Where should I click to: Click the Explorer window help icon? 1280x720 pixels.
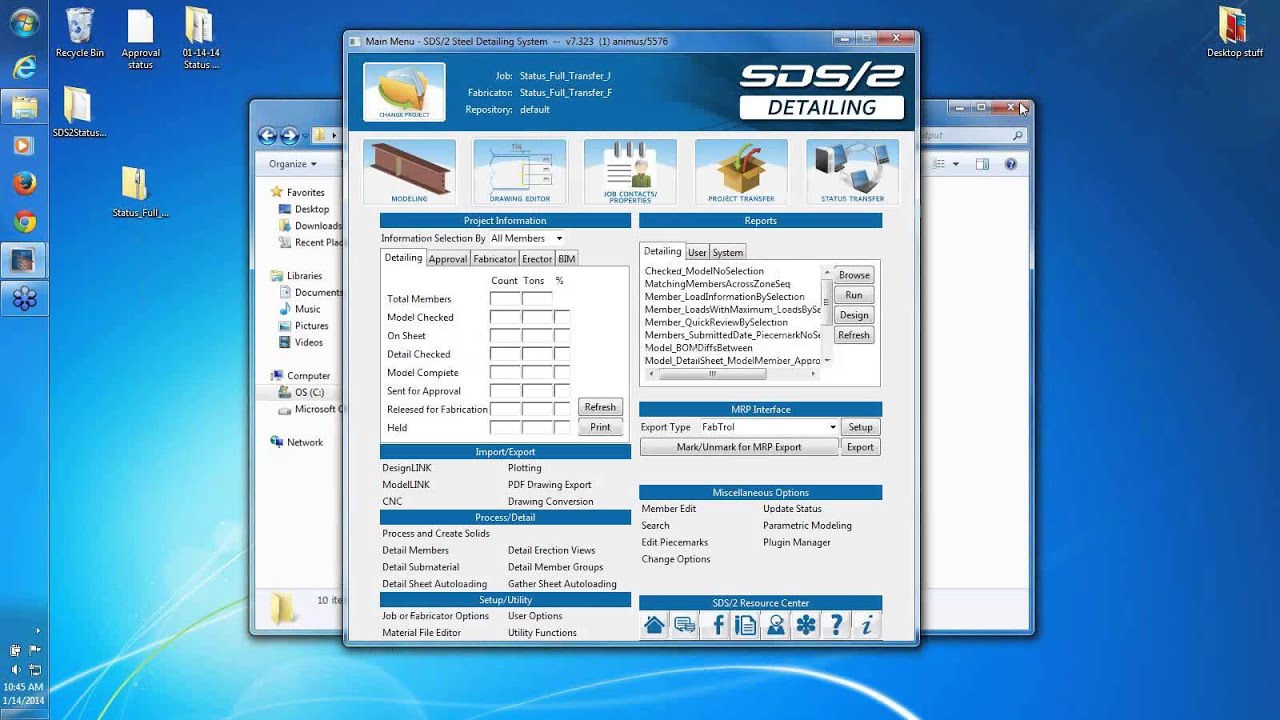coord(1011,164)
